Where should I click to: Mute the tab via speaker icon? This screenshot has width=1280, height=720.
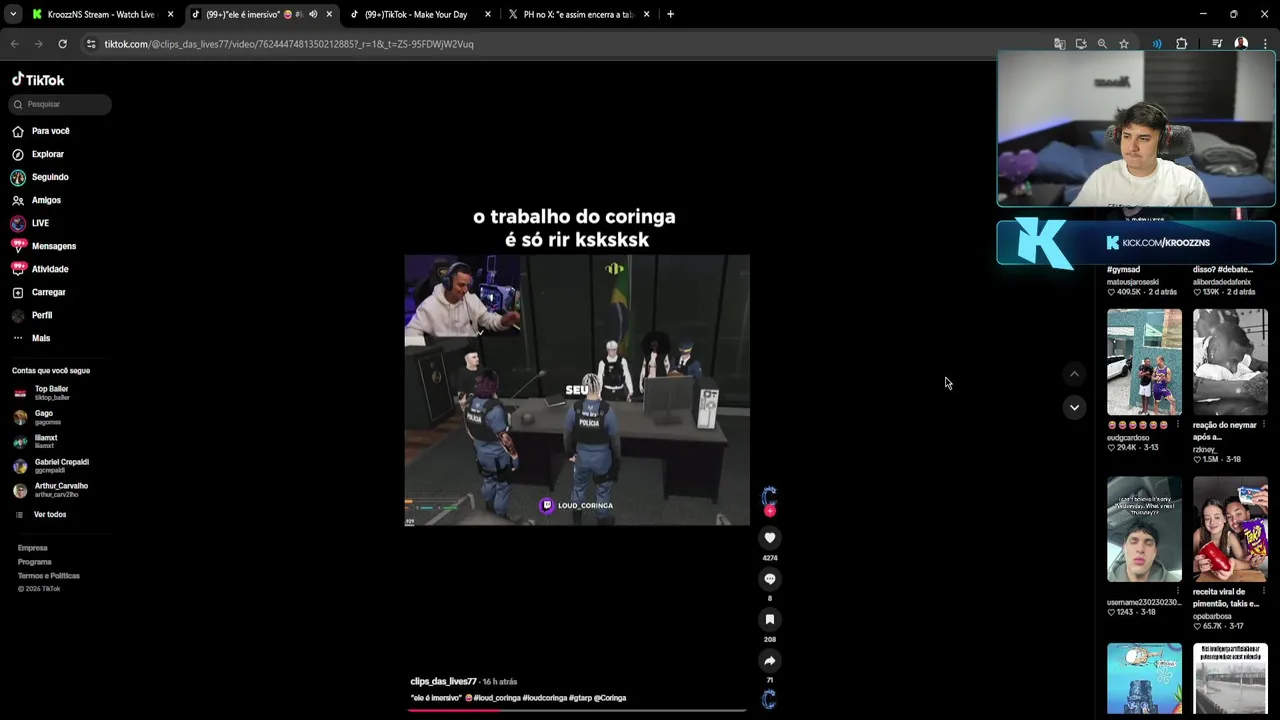(x=313, y=14)
